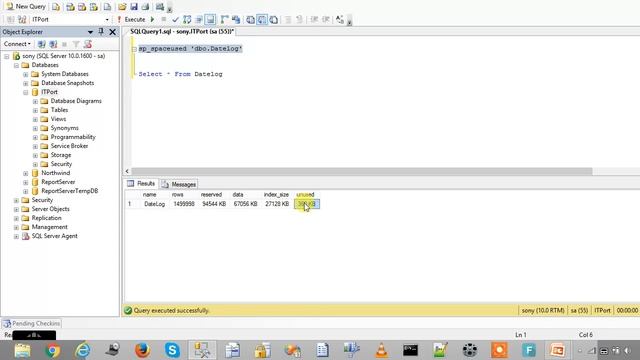The height and width of the screenshot is (360, 640).
Task: Open Internet Explorer from taskbar
Action: 82,350
